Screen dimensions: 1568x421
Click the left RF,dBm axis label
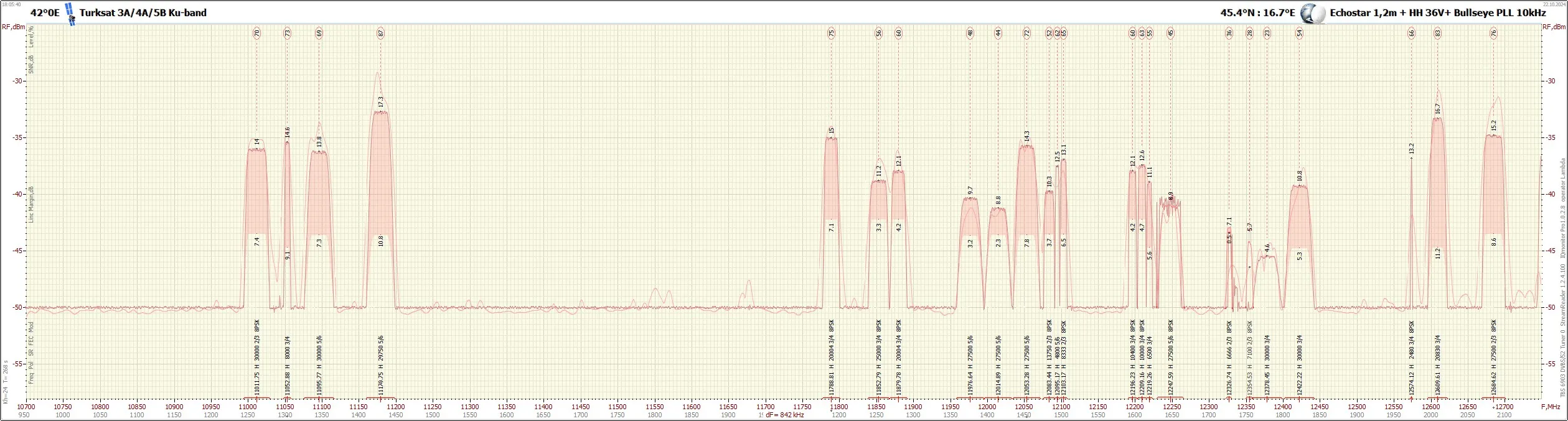coord(13,27)
